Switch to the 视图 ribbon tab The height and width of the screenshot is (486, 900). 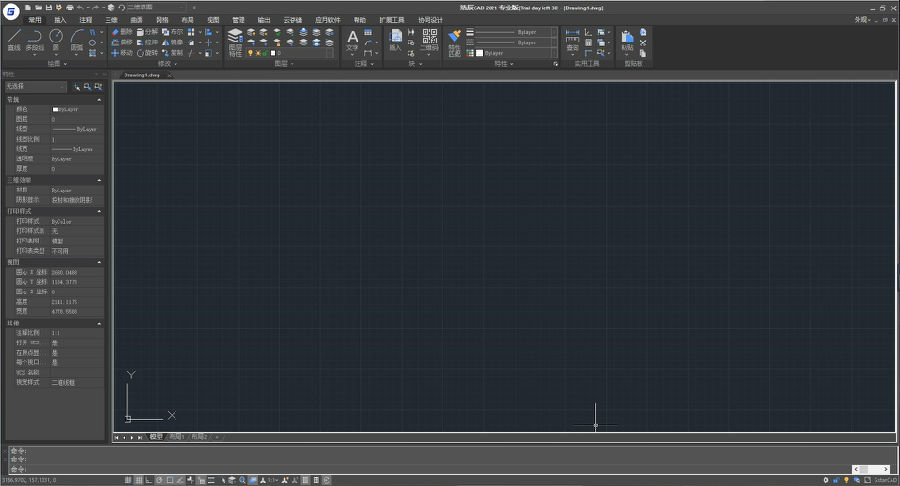[x=213, y=19]
